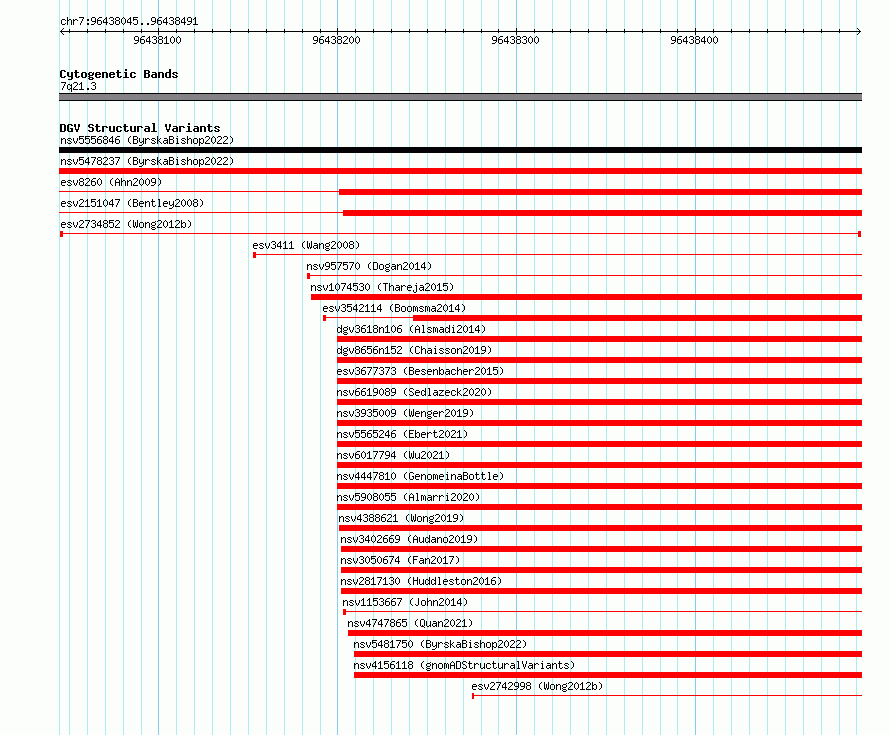The height and width of the screenshot is (735, 890).
Task: Open variant esv8260 (Ahn2009)
Action: click(x=111, y=182)
